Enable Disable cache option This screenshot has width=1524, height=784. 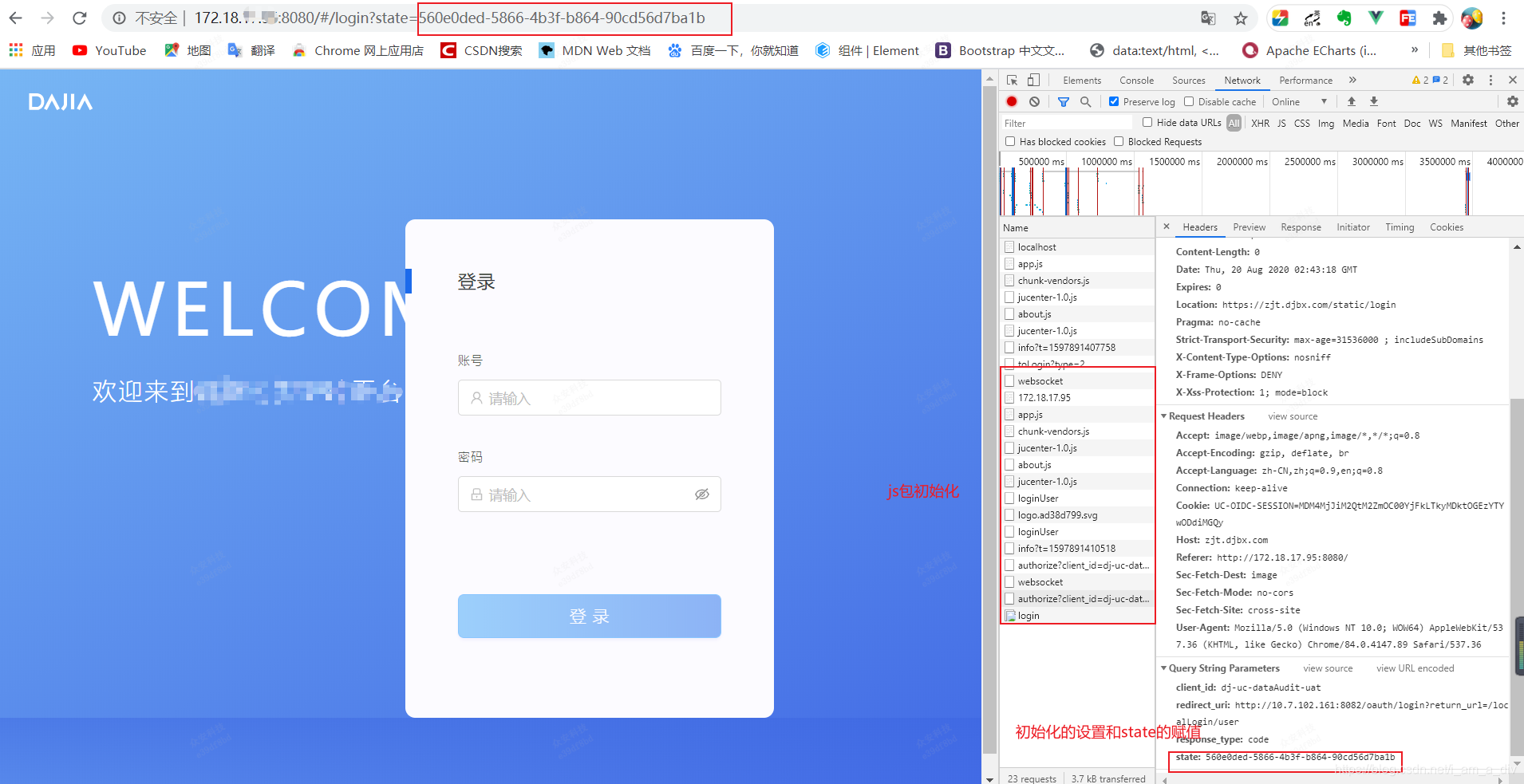(x=1189, y=101)
